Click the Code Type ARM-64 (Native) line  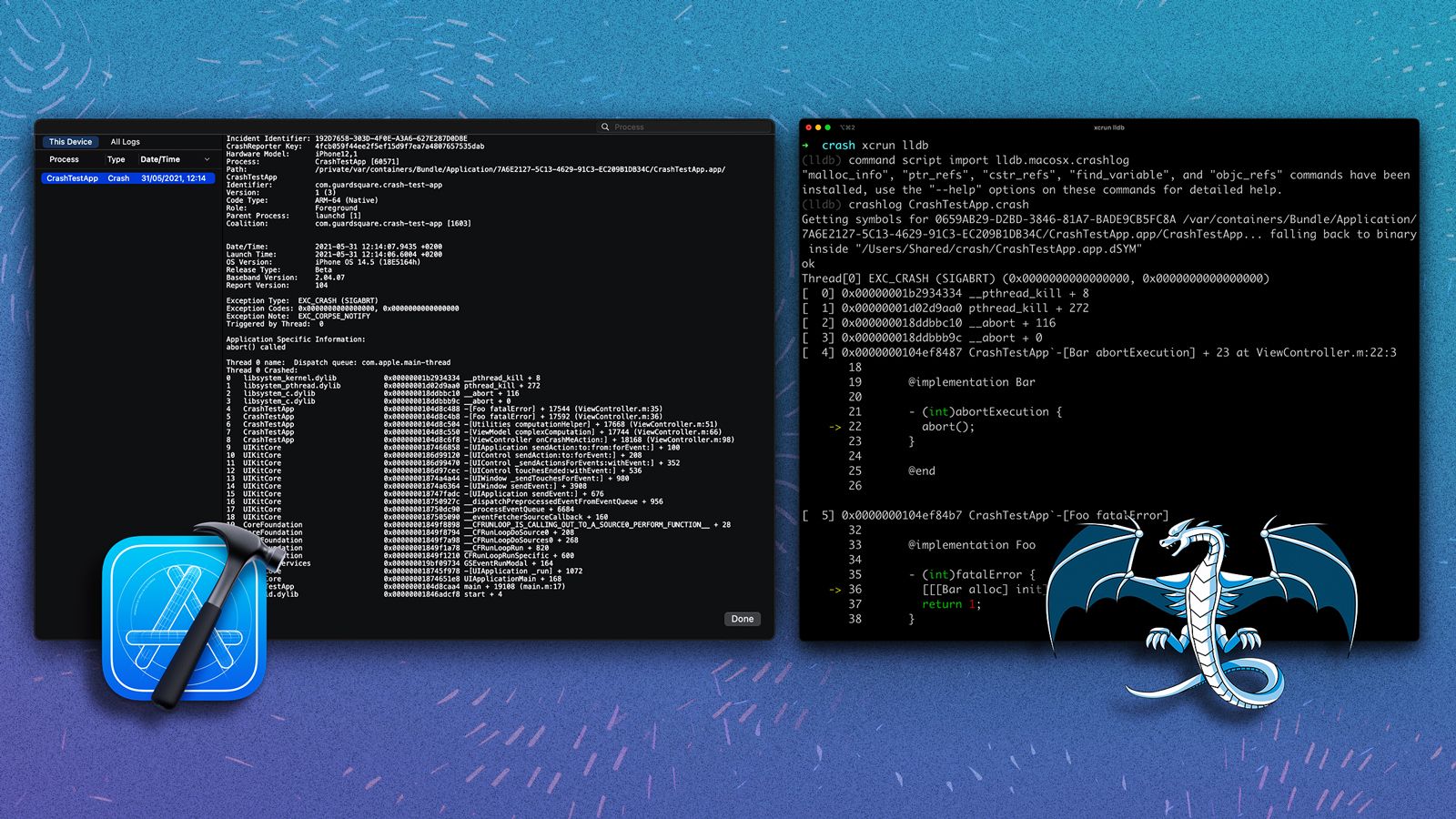302,200
